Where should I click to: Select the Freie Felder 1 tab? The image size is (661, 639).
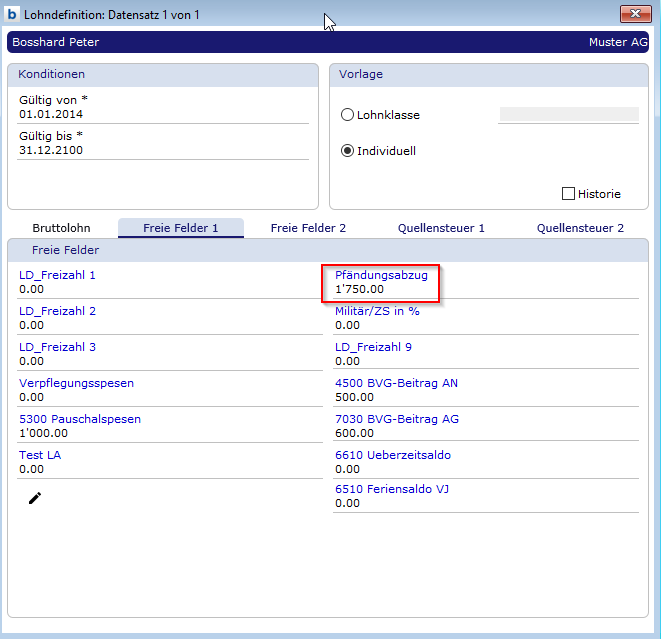tap(181, 228)
